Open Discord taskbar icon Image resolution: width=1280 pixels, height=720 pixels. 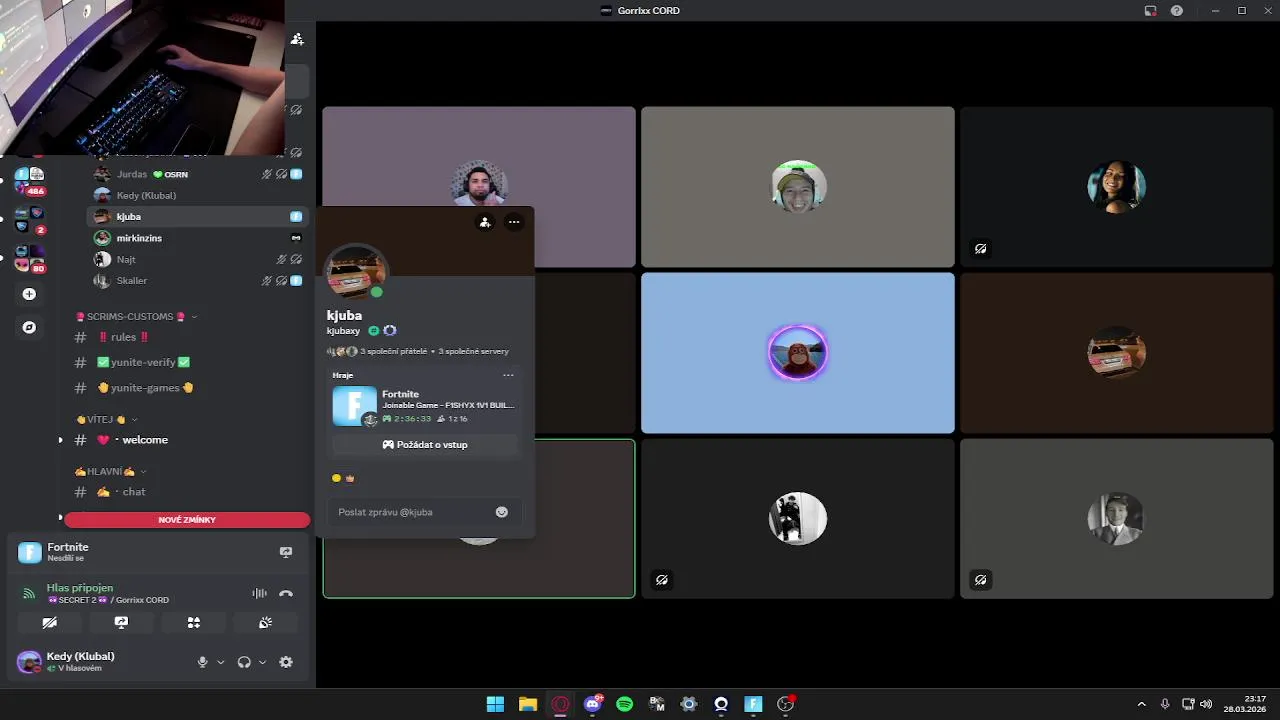pos(592,704)
